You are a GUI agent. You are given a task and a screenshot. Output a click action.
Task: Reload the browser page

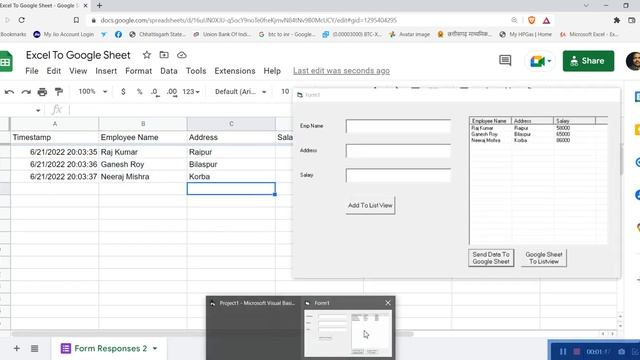point(22,20)
